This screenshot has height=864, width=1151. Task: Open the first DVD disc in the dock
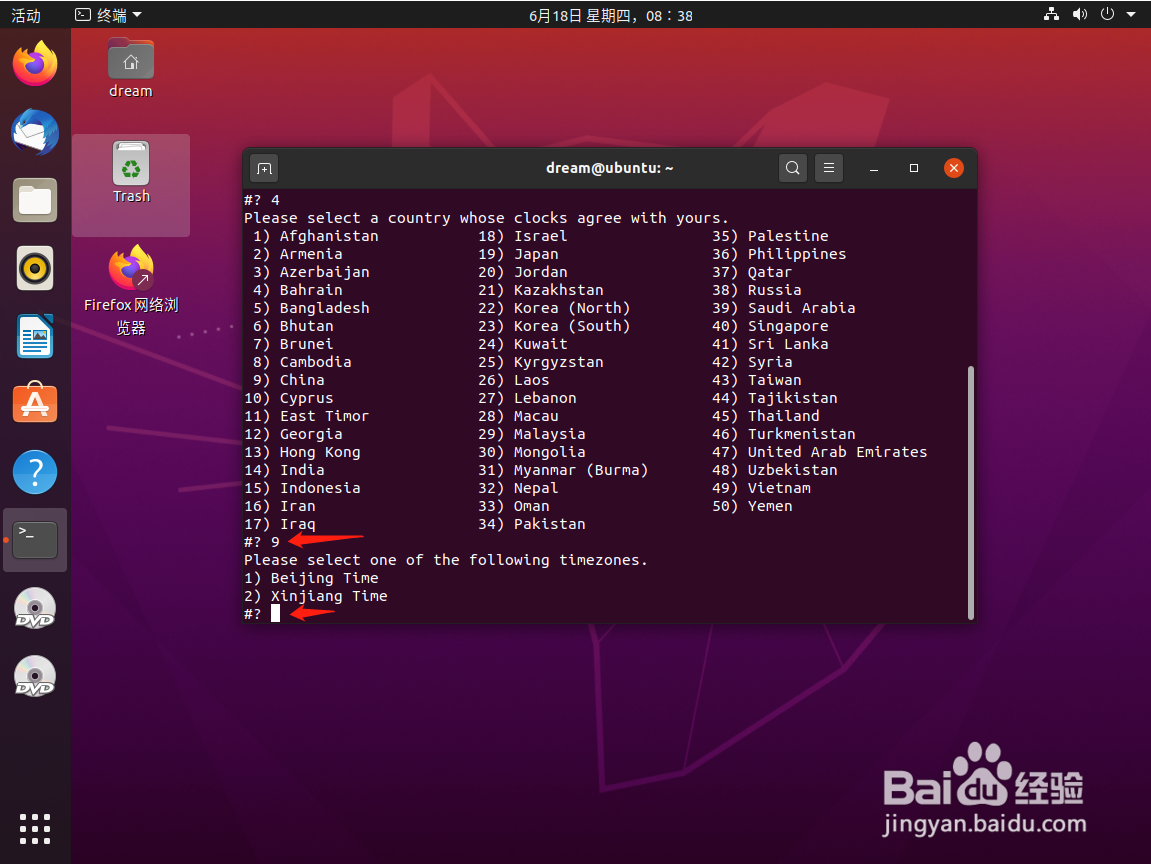35,608
